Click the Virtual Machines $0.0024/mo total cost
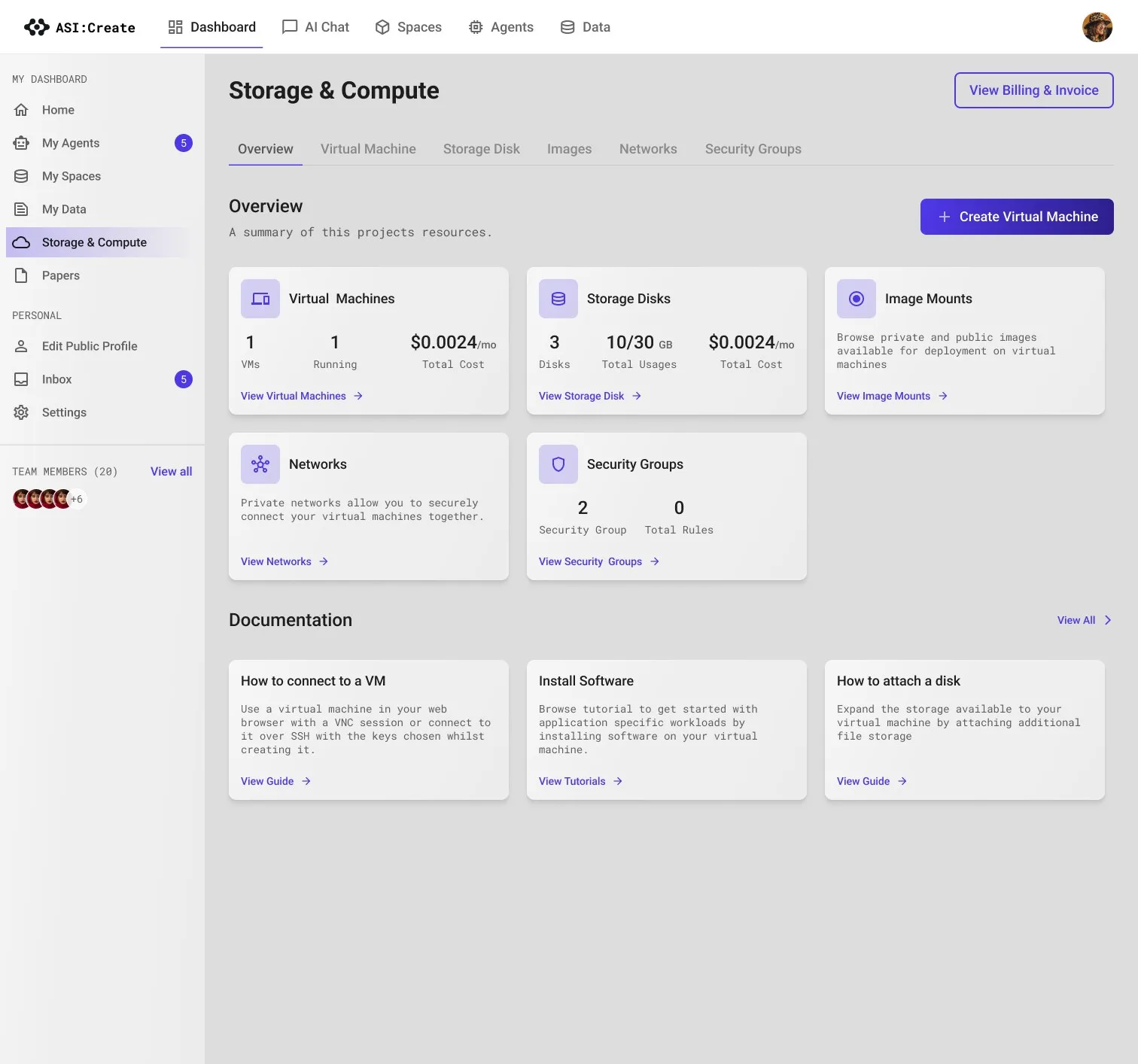1138x1064 pixels. [x=453, y=343]
